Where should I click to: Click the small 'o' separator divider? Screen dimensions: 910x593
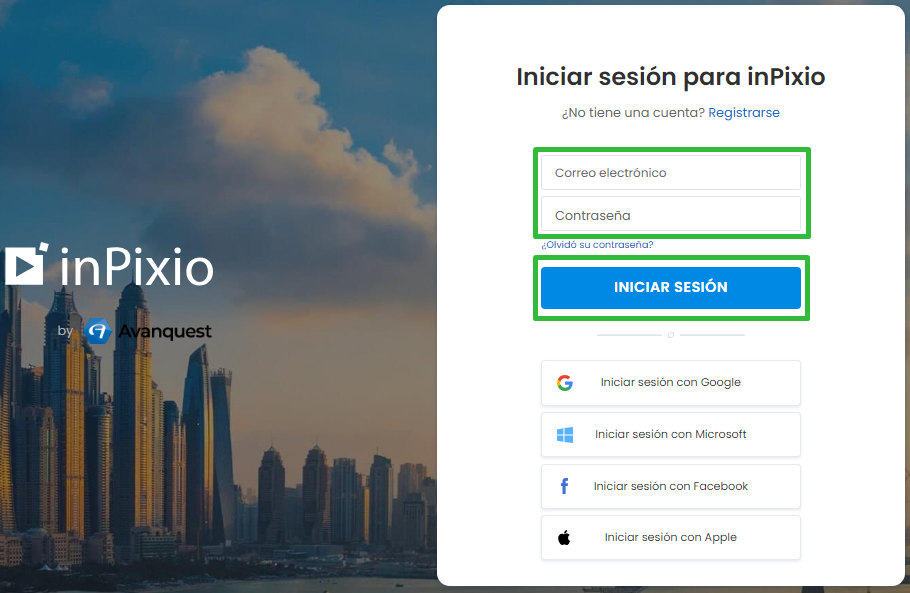pos(670,335)
